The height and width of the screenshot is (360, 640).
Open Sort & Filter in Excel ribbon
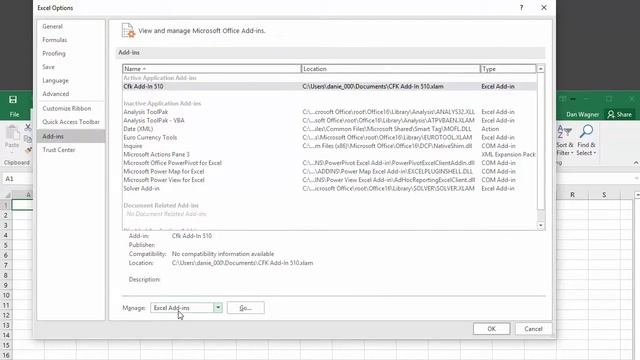click(x=565, y=140)
